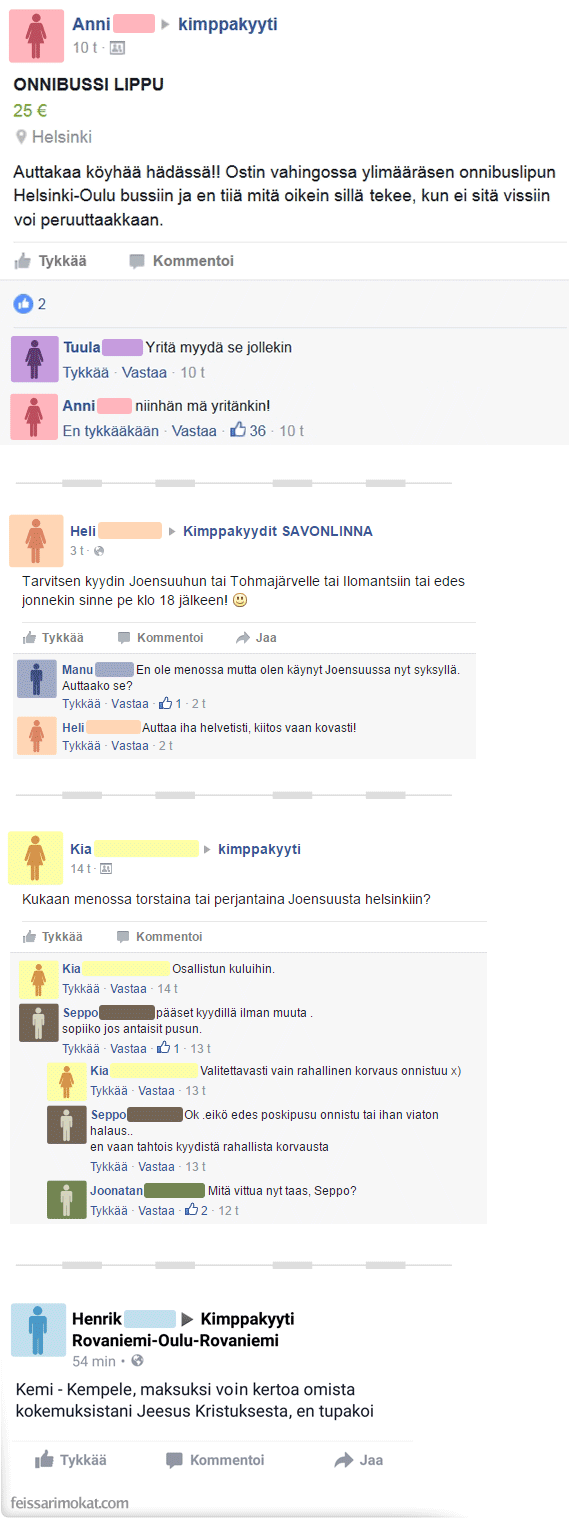Image resolution: width=569 pixels, height=1518 pixels.
Task: Click the globe public icon beside 3 t
Action: point(99,551)
